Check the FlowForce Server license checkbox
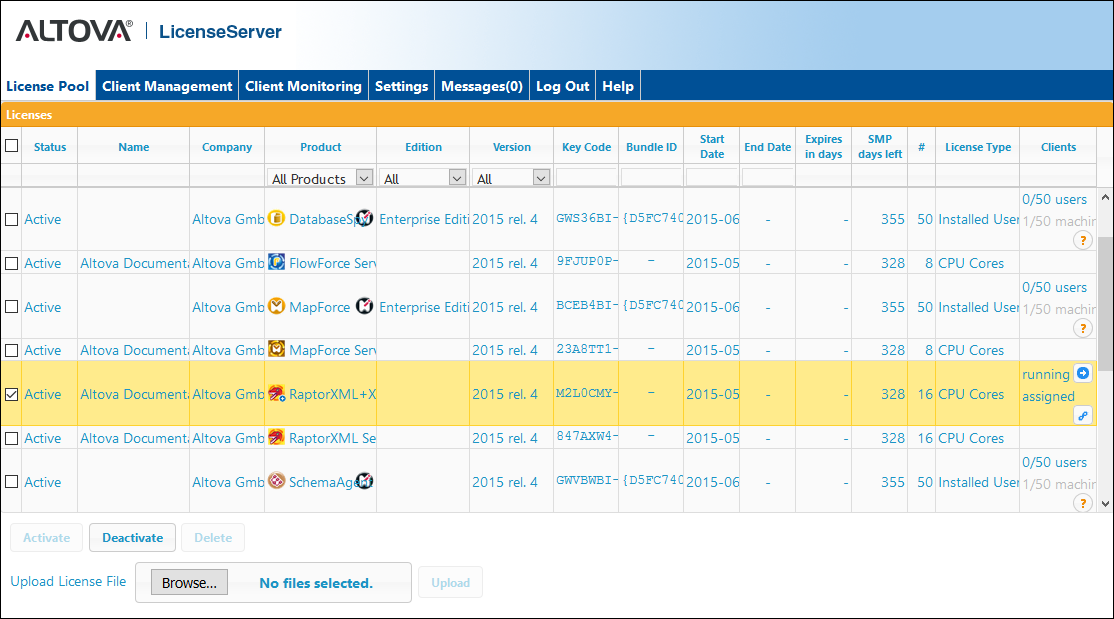1114x619 pixels. pyautogui.click(x=11, y=263)
